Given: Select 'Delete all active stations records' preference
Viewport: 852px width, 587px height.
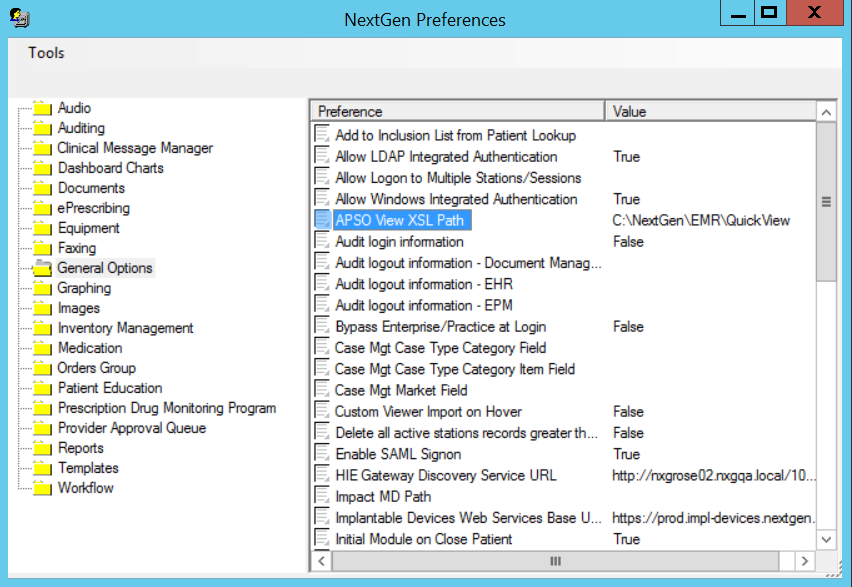Looking at the screenshot, I should tap(466, 433).
